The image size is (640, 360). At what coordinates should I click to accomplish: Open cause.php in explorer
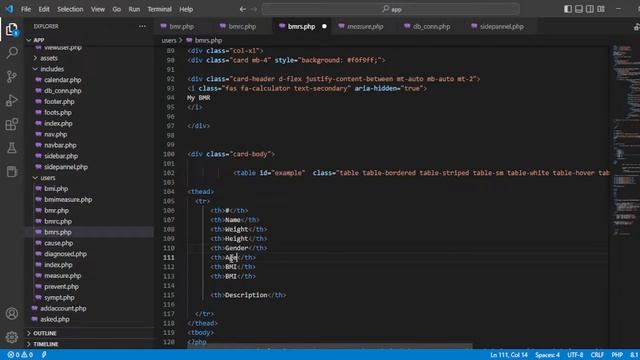pyautogui.click(x=58, y=243)
